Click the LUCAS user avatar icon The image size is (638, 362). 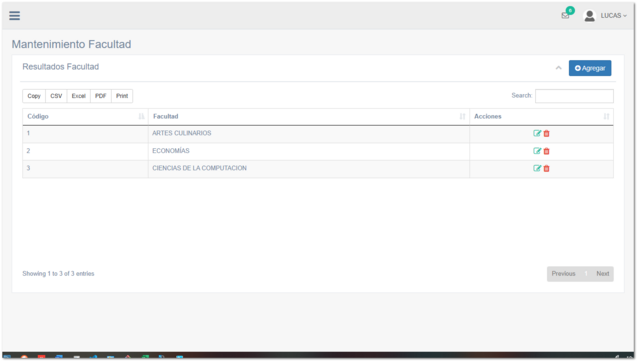click(589, 15)
